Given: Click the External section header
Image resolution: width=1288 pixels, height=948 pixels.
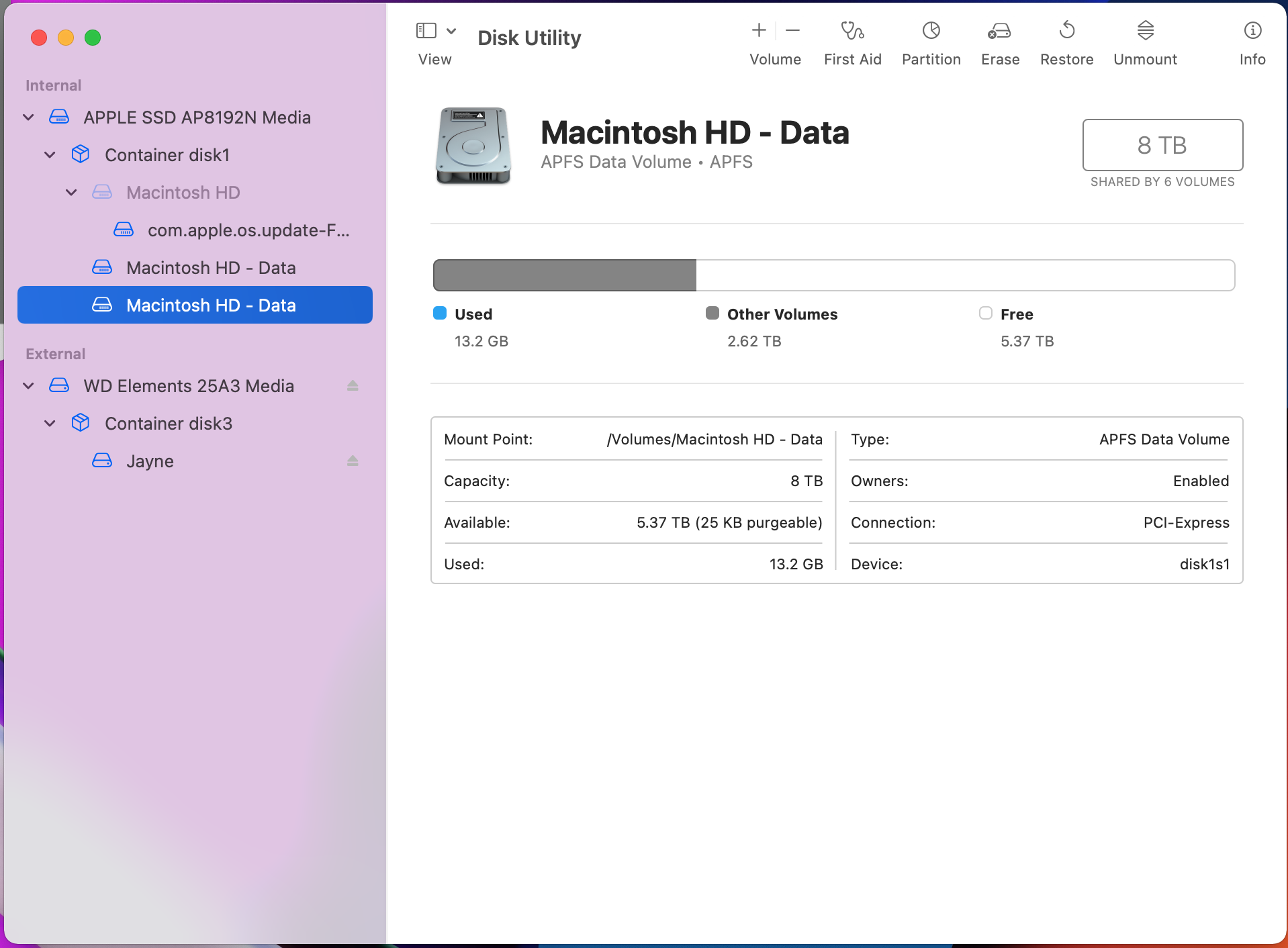Looking at the screenshot, I should click(55, 354).
